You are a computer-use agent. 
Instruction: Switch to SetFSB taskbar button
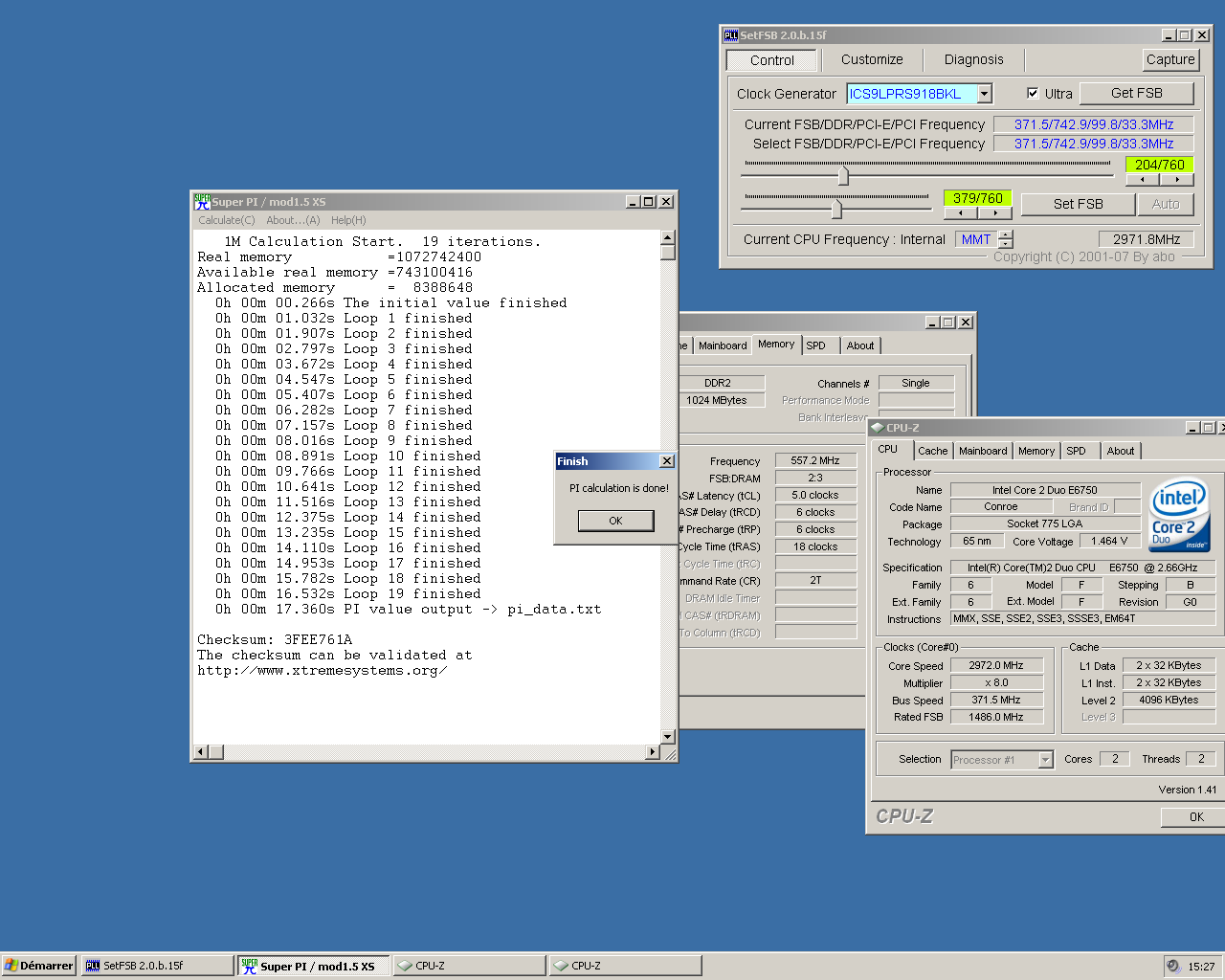point(157,966)
